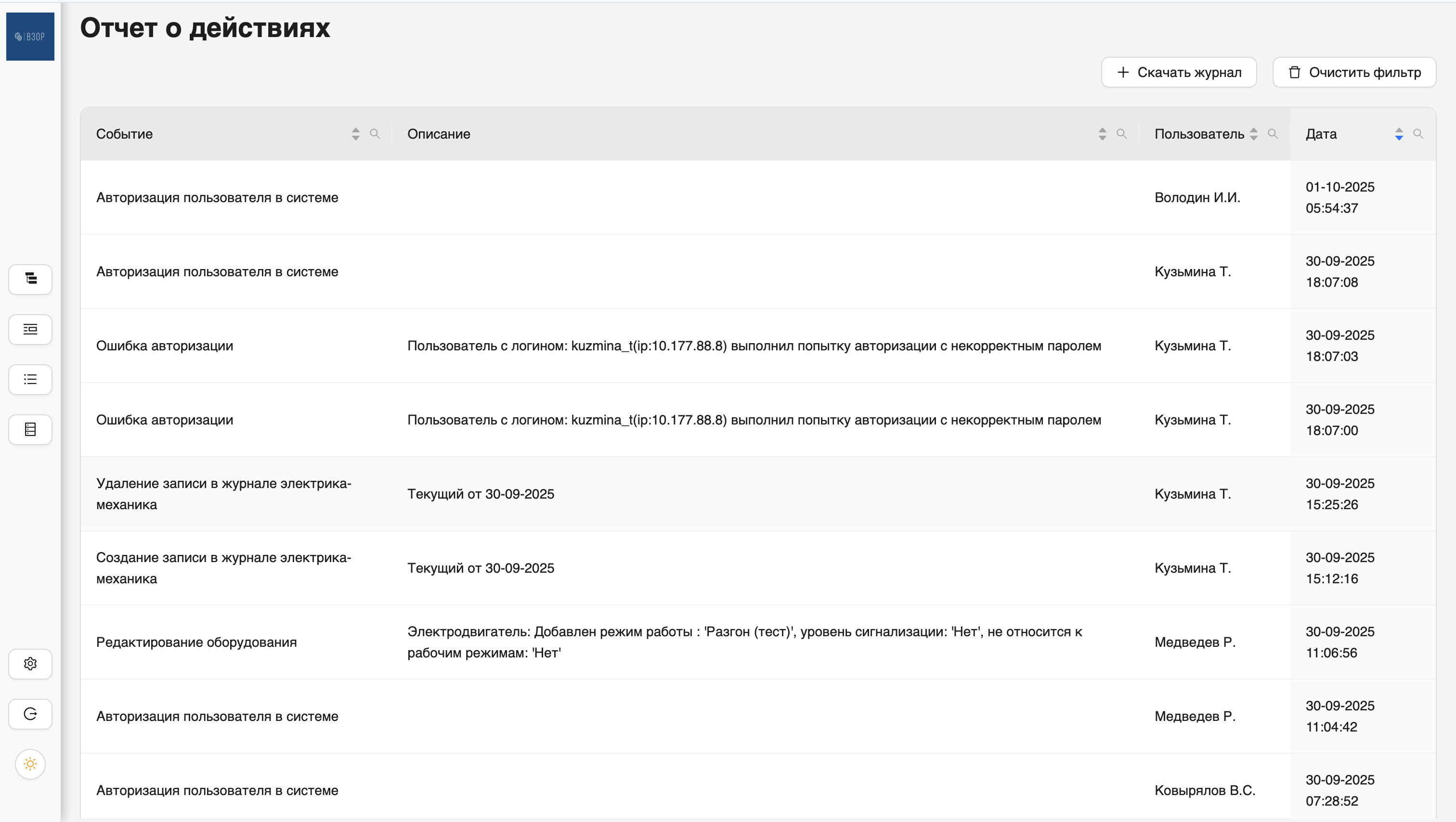Click the Очистить фильтр button
1456x822 pixels.
coord(1354,72)
